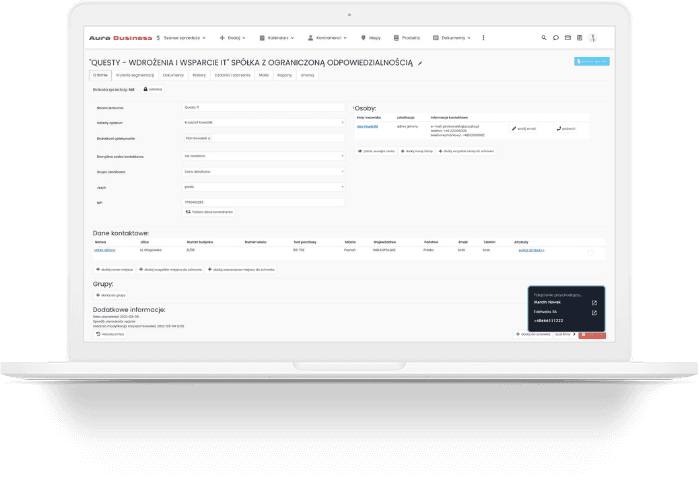This screenshot has width=699, height=482.
Task: Click the Dodatkowi opiekunowie tag field
Action: 264,139
